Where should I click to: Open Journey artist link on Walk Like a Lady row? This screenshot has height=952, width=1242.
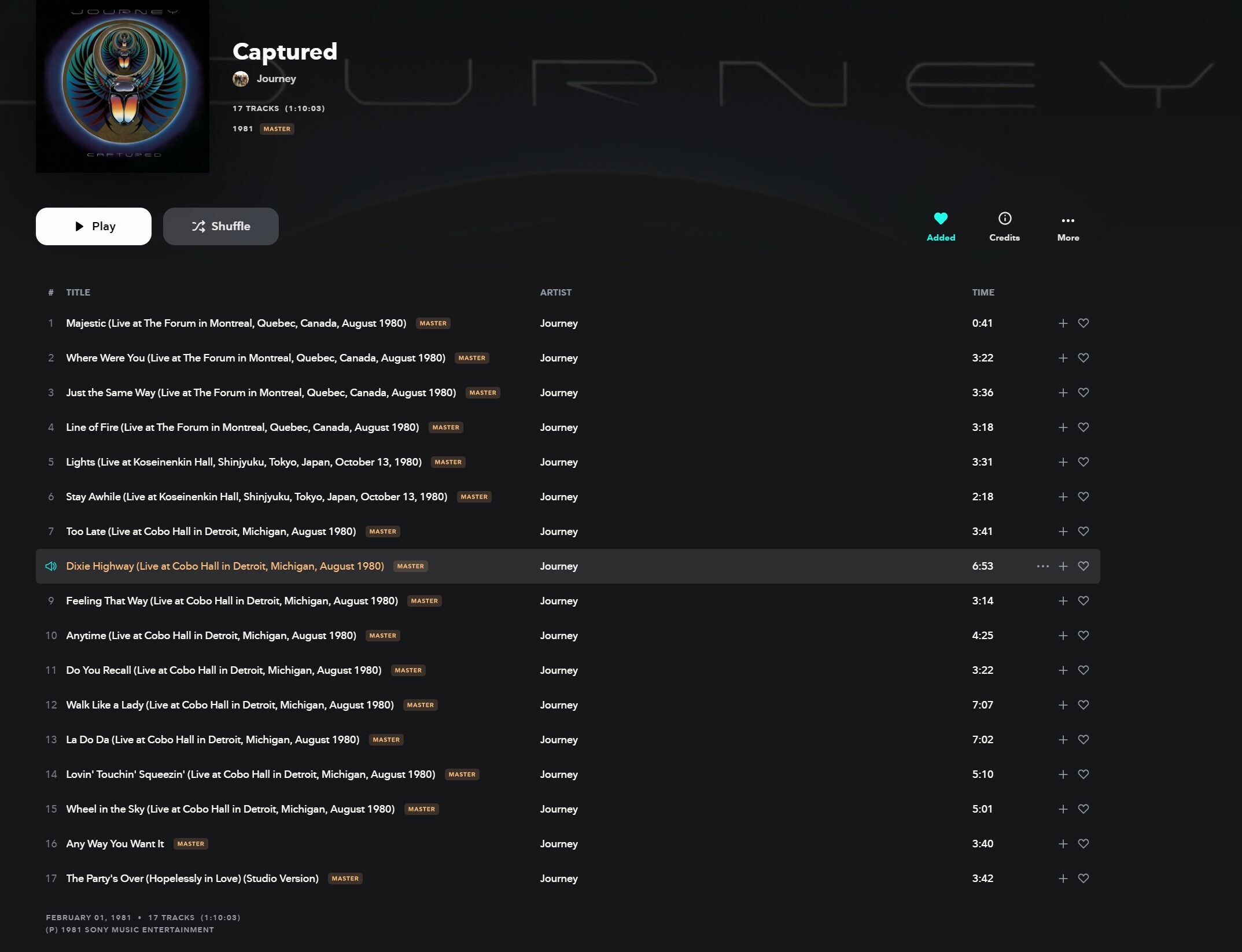(559, 705)
